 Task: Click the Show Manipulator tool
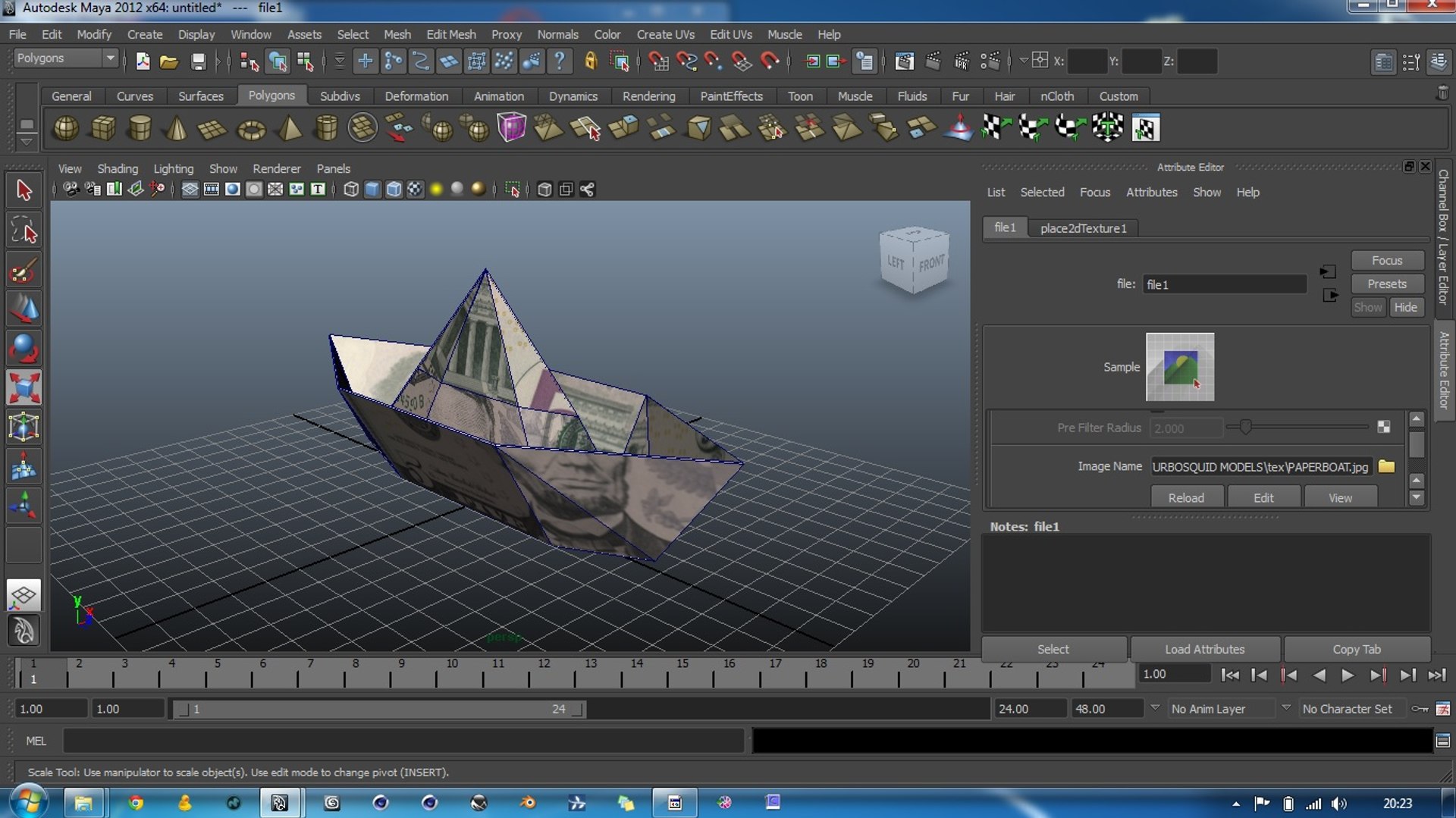coord(24,506)
